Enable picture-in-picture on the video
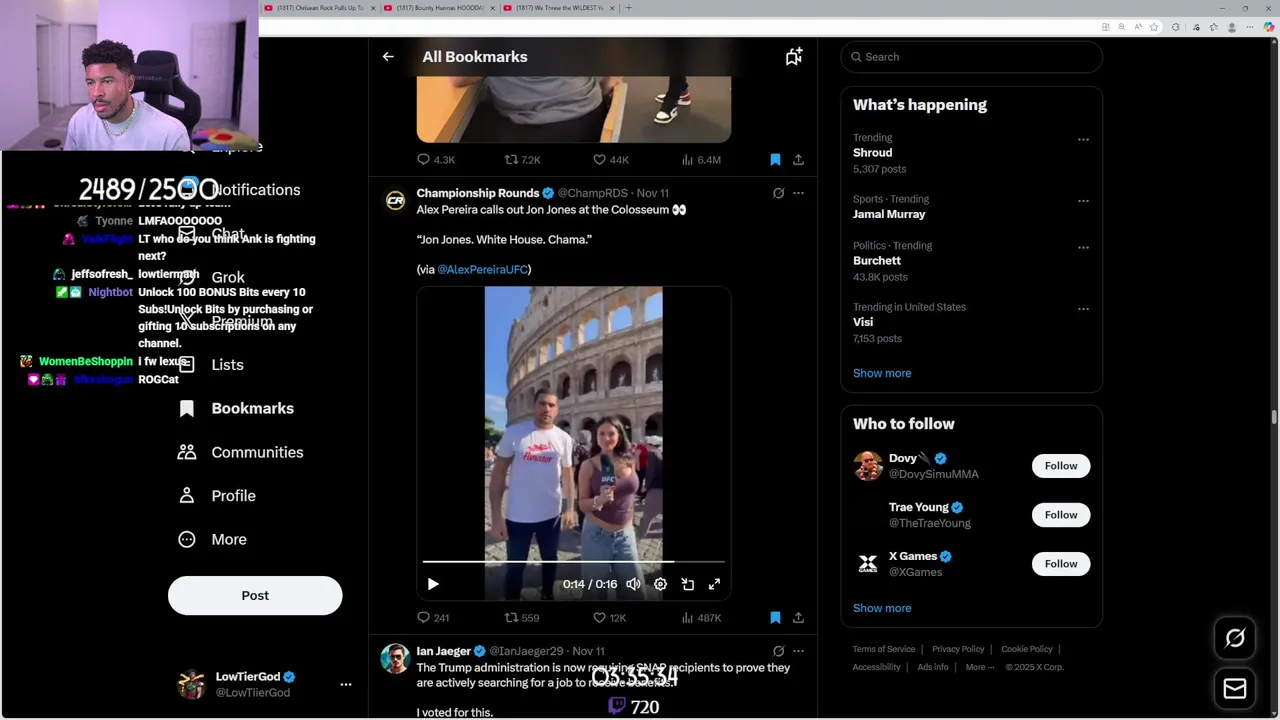 pos(687,584)
